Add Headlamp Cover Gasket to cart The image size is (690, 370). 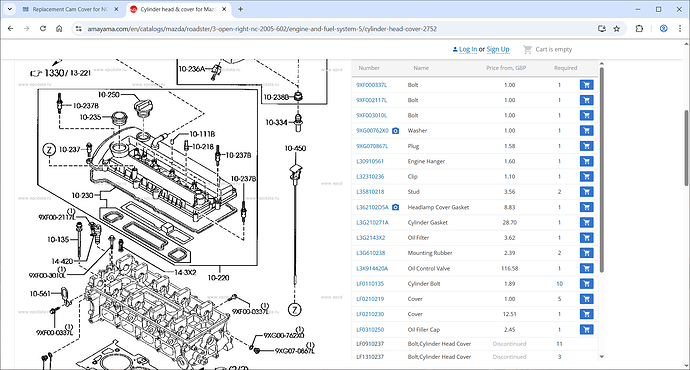point(586,207)
